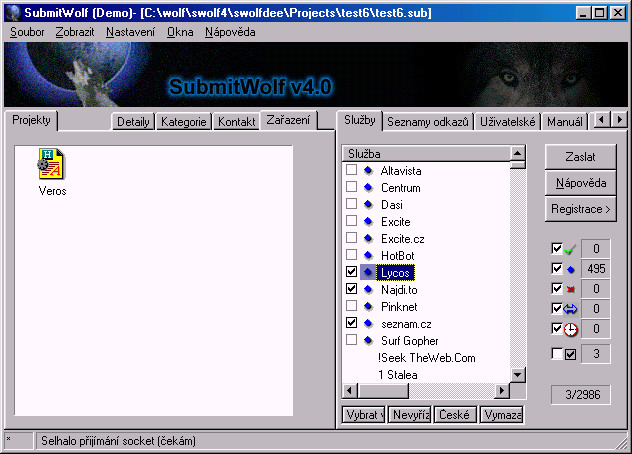This screenshot has width=632, height=454.
Task: Open the Soubor menu
Action: 27,32
